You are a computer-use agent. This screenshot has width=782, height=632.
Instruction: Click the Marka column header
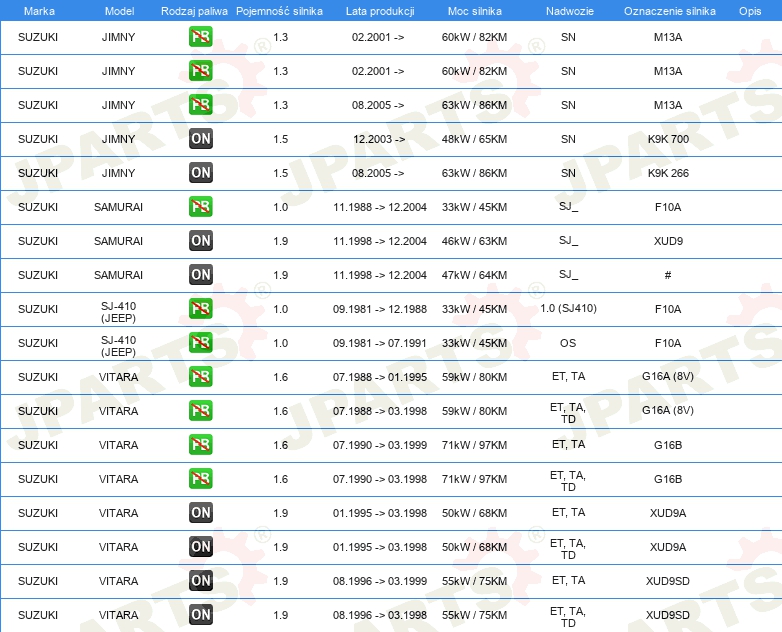pyautogui.click(x=39, y=11)
